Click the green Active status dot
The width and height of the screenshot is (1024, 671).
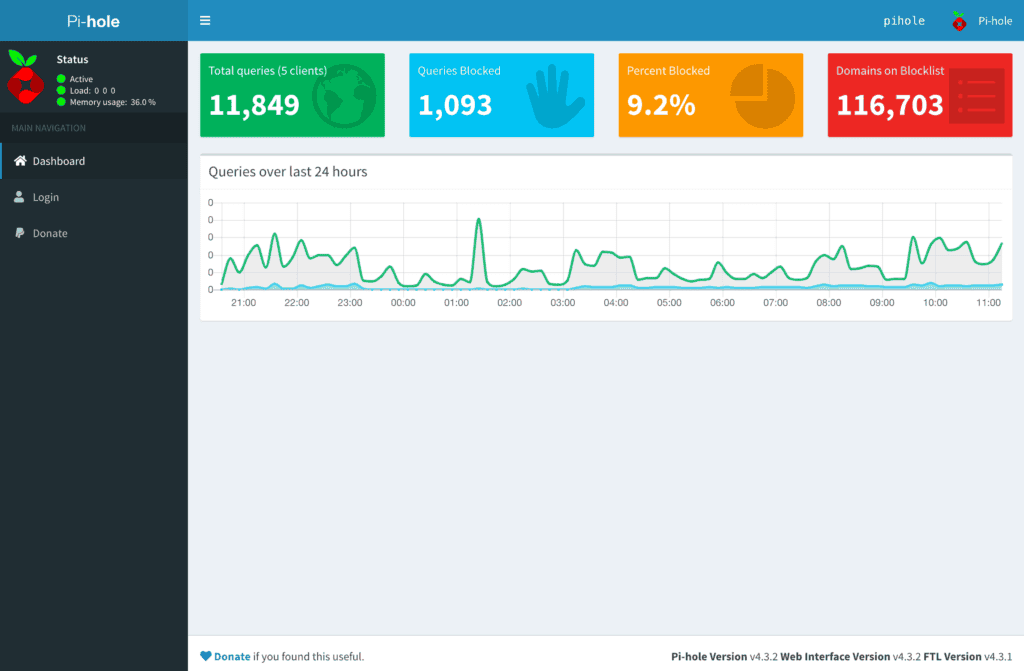61,79
